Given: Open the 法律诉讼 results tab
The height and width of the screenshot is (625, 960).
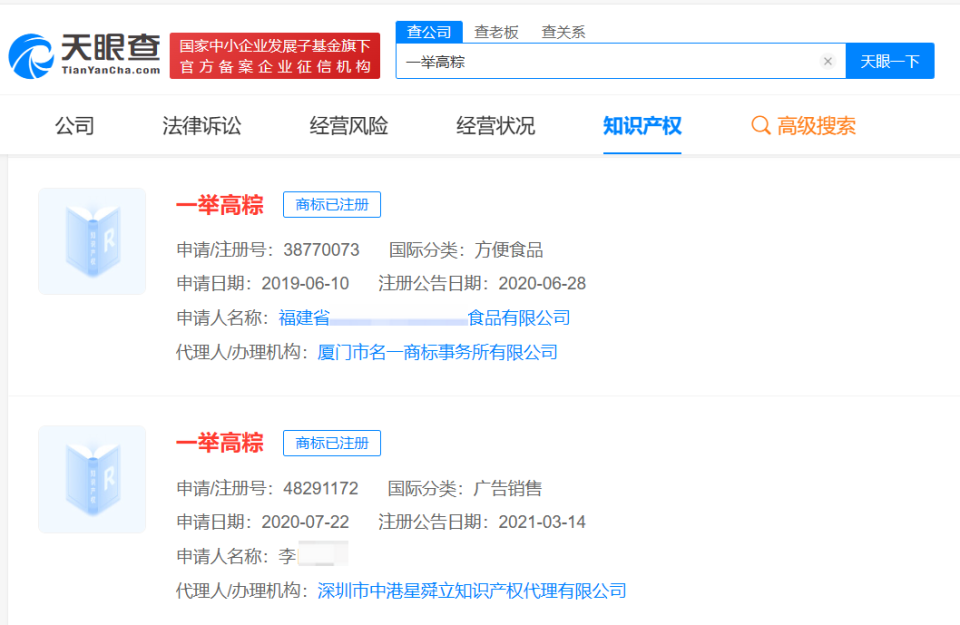Looking at the screenshot, I should pos(201,126).
